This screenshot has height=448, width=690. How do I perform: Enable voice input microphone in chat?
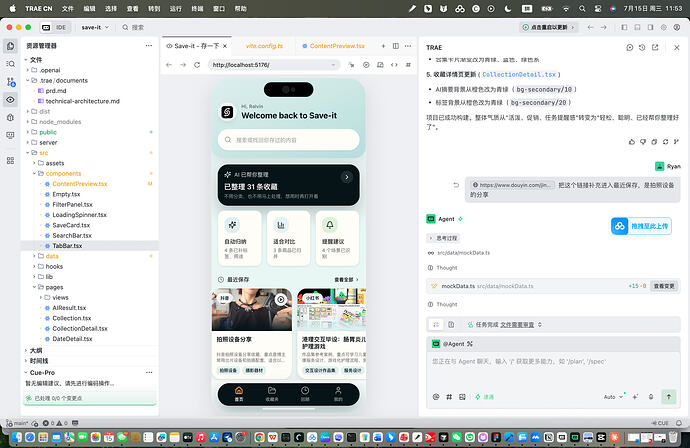651,397
